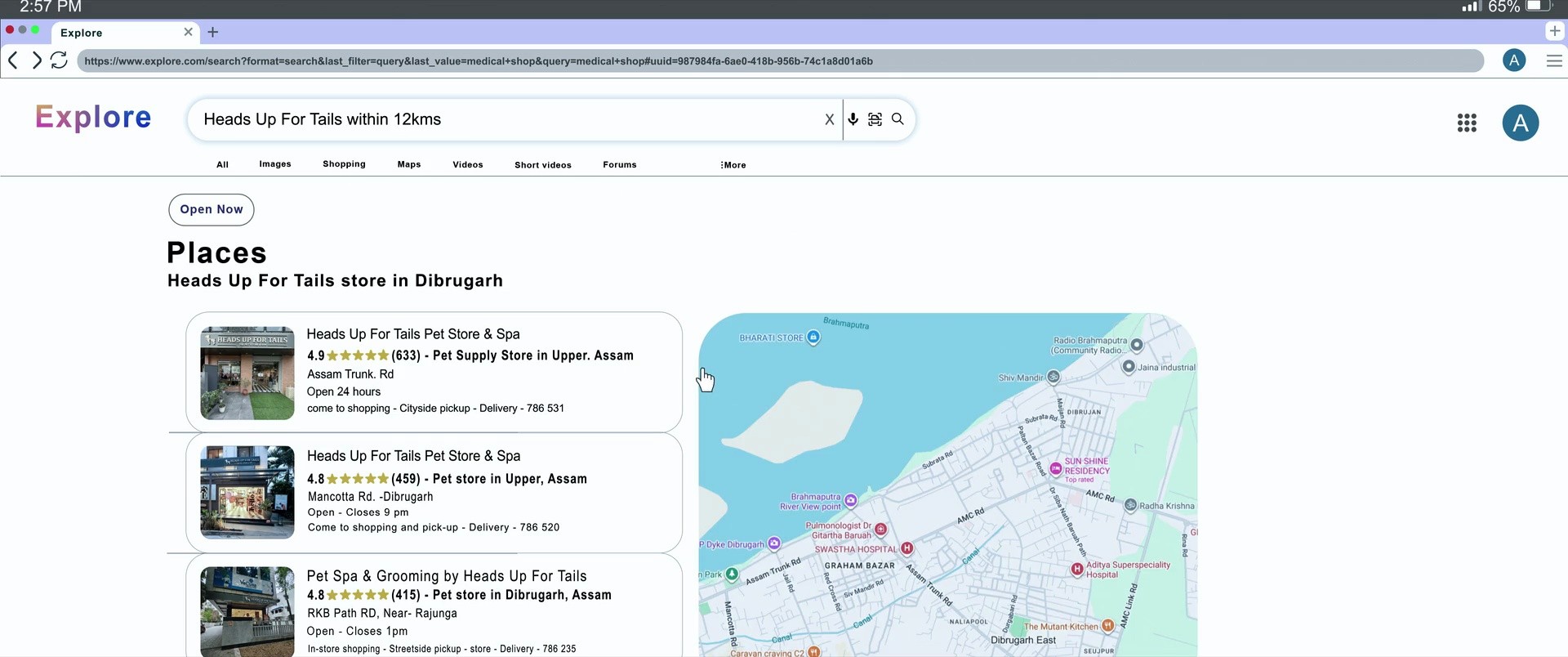Toggle the Open Now filter
This screenshot has height=657, width=1568.
click(212, 209)
